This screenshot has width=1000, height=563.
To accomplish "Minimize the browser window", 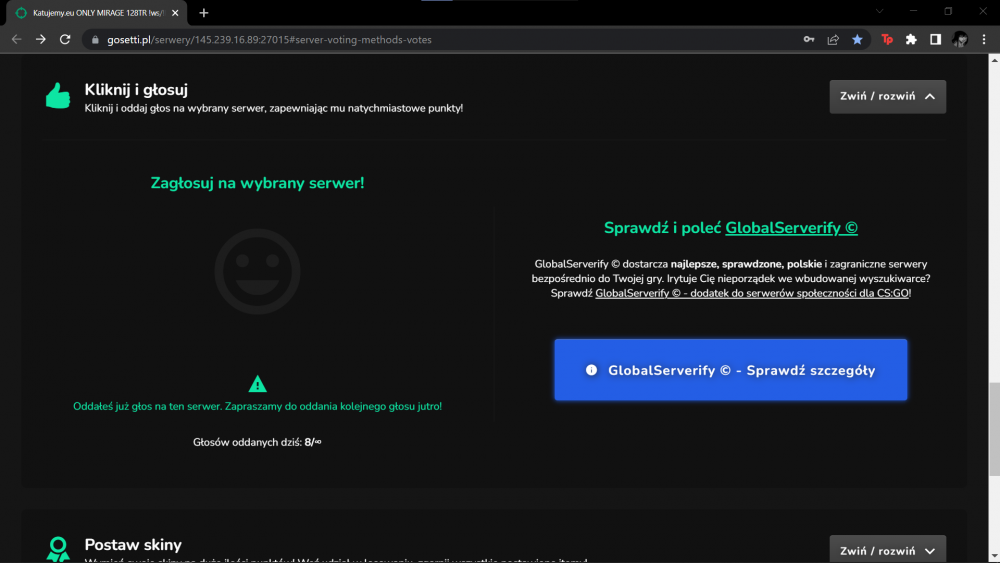I will pos(913,11).
